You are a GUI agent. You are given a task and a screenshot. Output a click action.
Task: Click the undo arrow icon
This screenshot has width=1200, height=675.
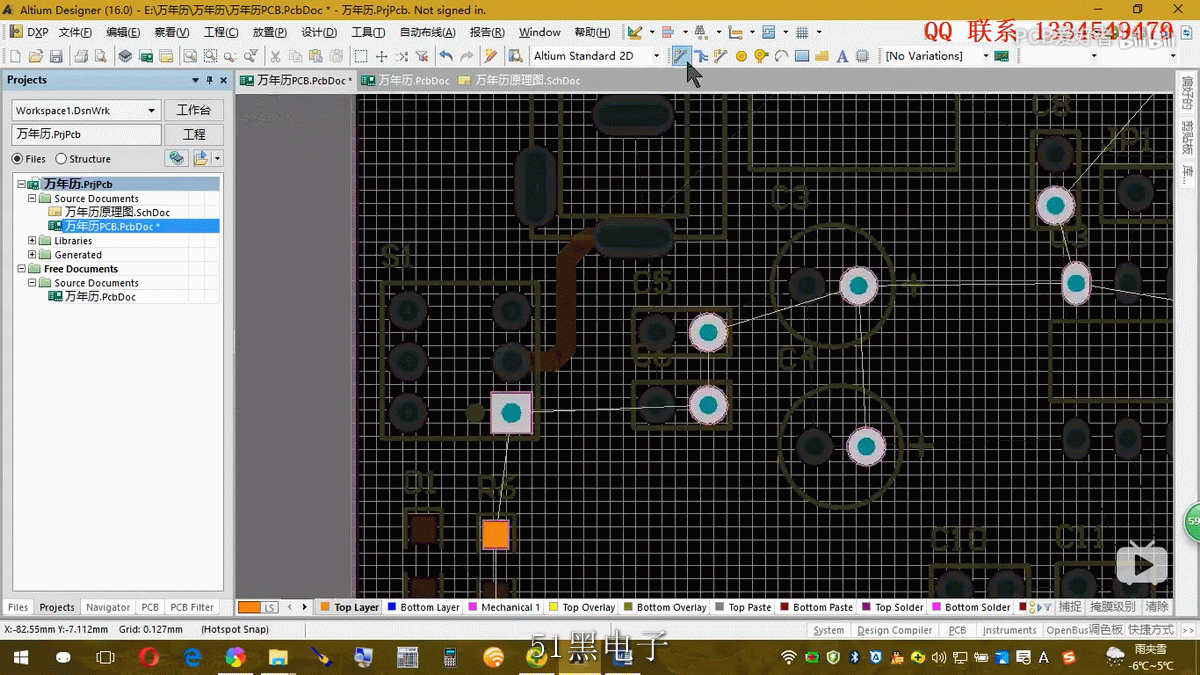[x=446, y=56]
